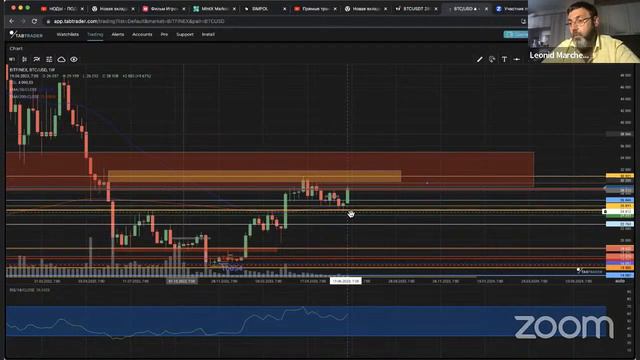Switch to the Zoom Участник browser tab
640x360 pixels.
511,9
